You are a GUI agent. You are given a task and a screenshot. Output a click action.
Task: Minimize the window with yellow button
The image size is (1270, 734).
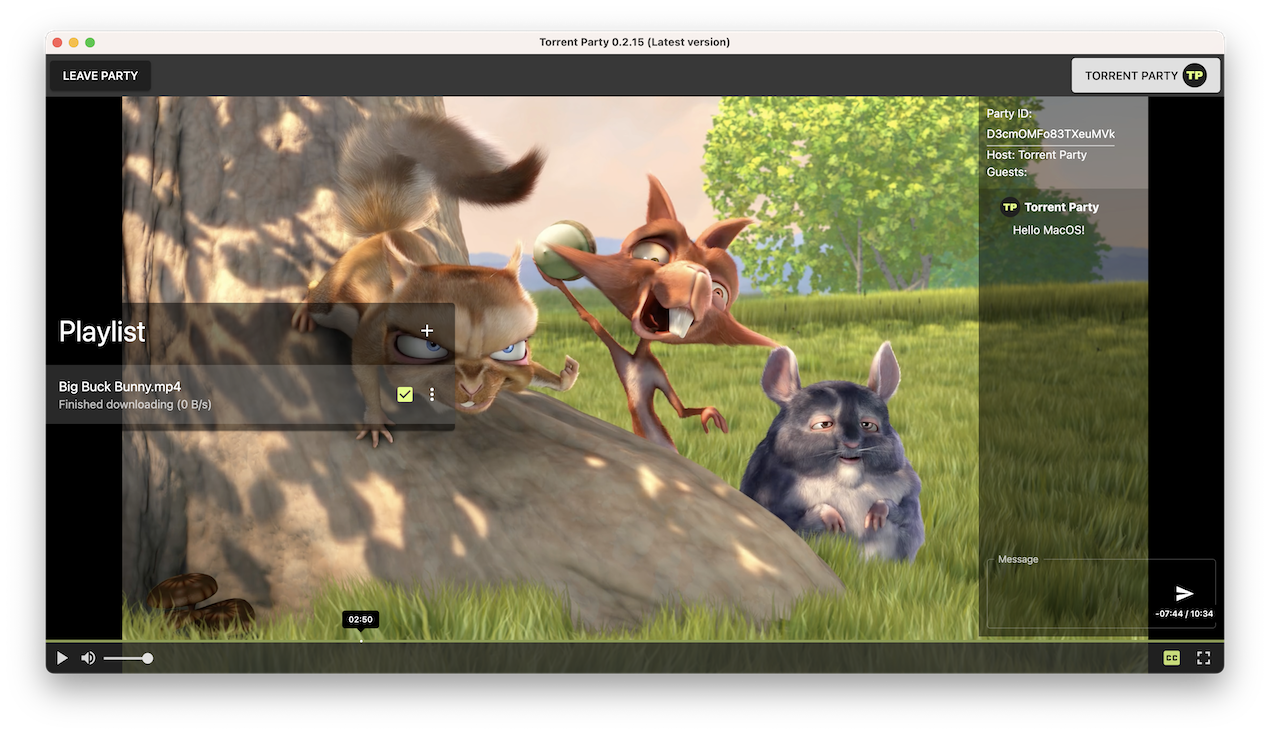coord(74,42)
